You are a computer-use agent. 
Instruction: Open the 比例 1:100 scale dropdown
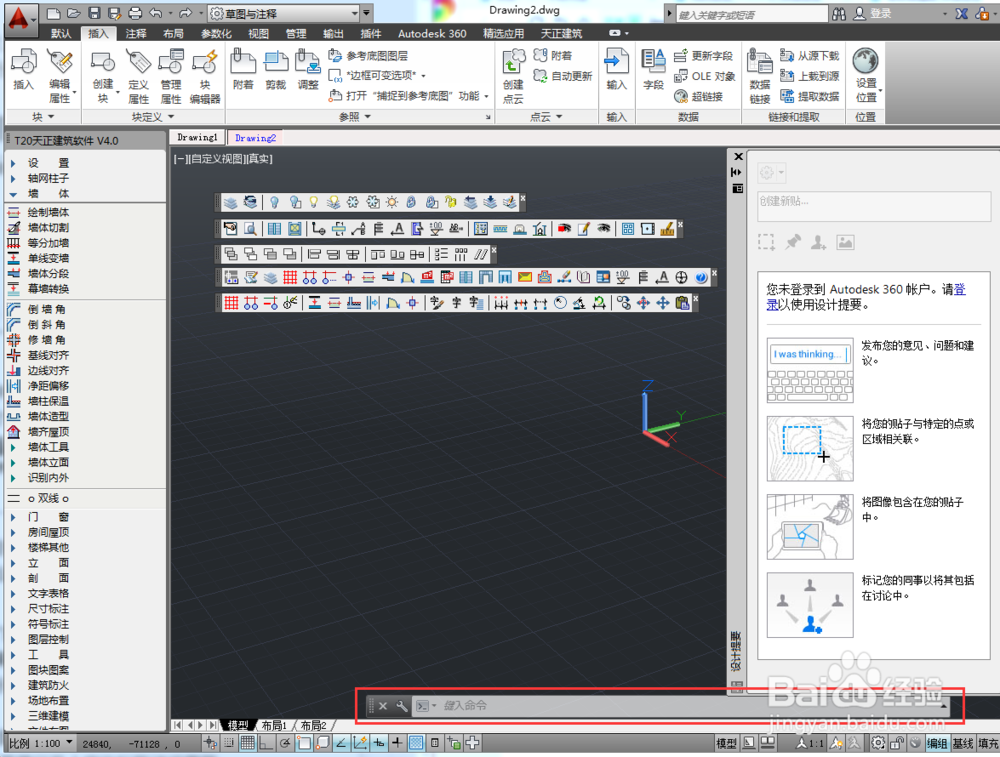coord(40,743)
